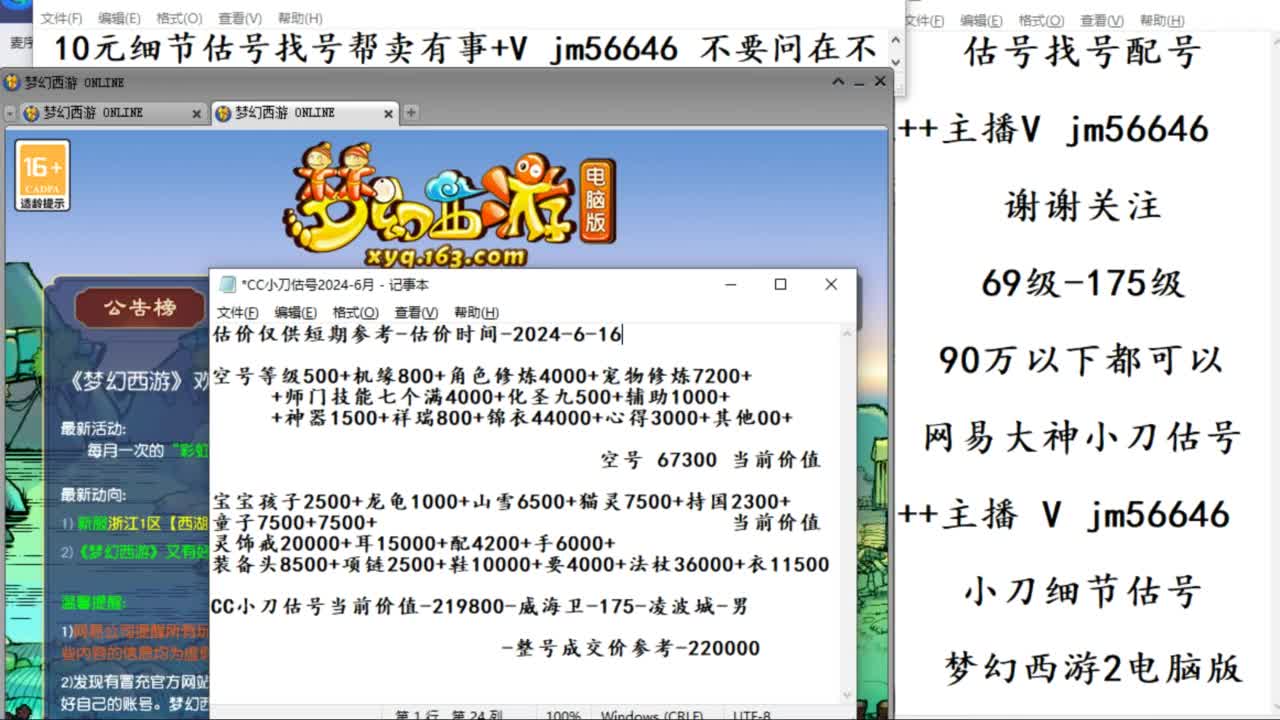Open 查看(V) menu in right-side notepad window
Screen dimensions: 1280x720
1101,20
